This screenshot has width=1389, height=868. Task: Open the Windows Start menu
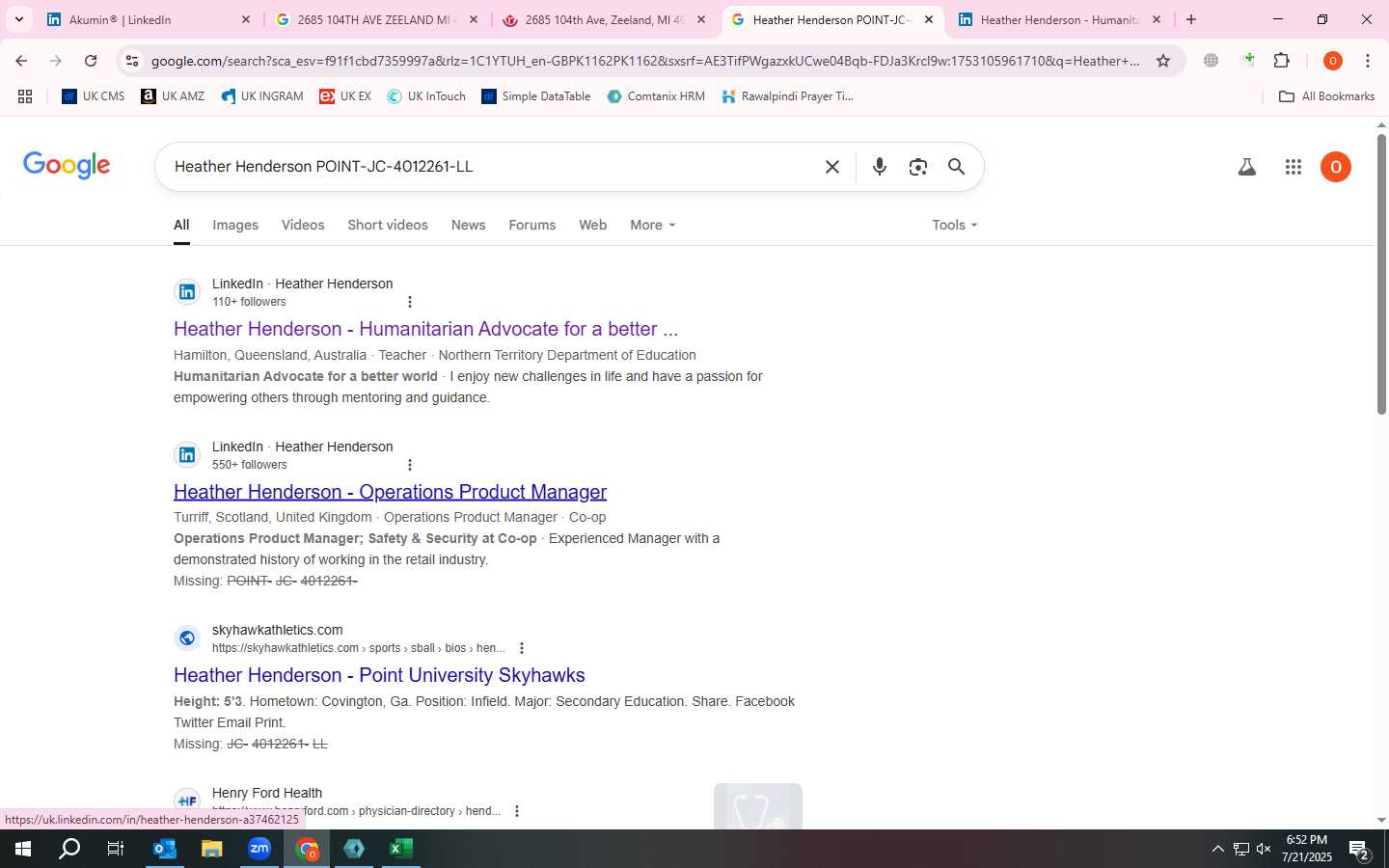click(x=23, y=849)
